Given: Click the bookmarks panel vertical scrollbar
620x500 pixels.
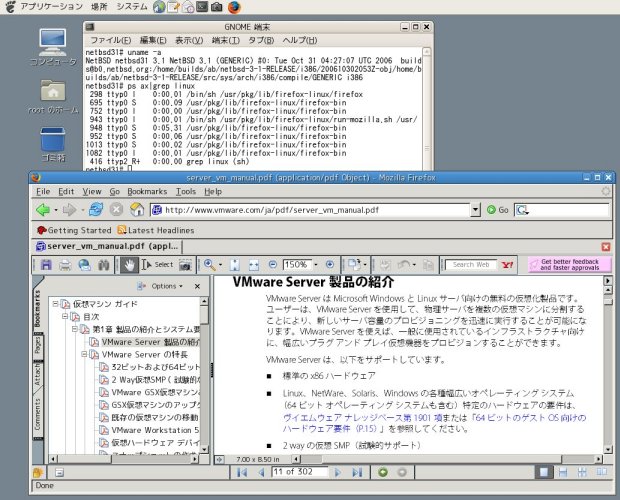Looking at the screenshot, I should click(204, 375).
